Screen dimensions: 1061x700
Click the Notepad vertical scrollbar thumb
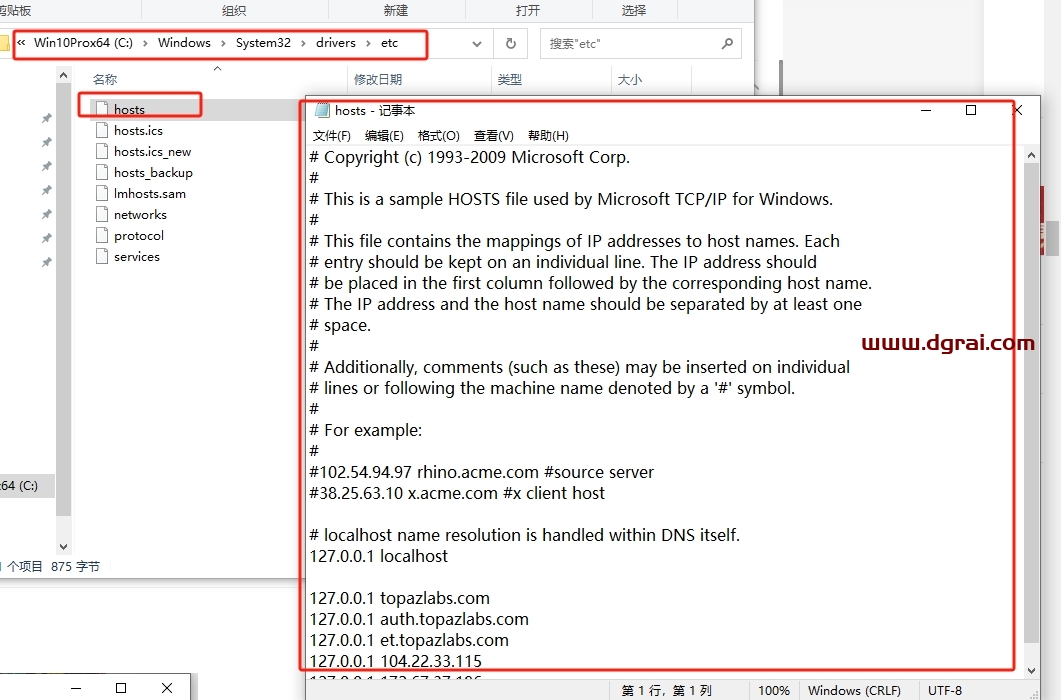1031,403
